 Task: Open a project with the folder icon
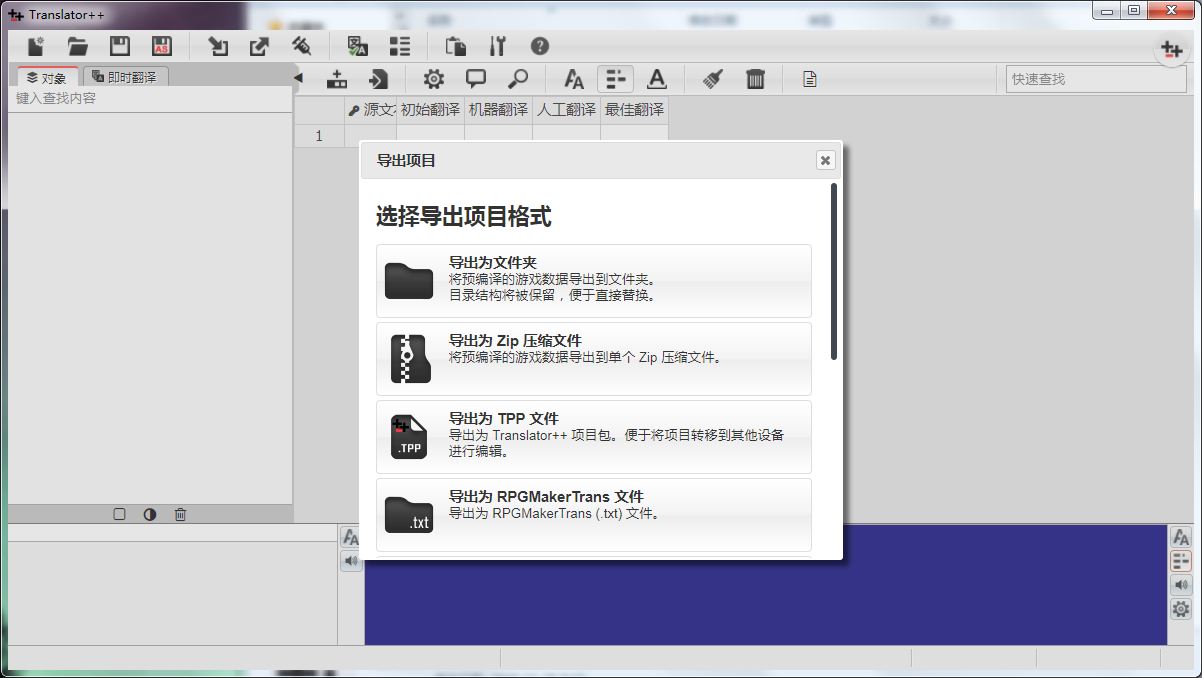click(78, 46)
